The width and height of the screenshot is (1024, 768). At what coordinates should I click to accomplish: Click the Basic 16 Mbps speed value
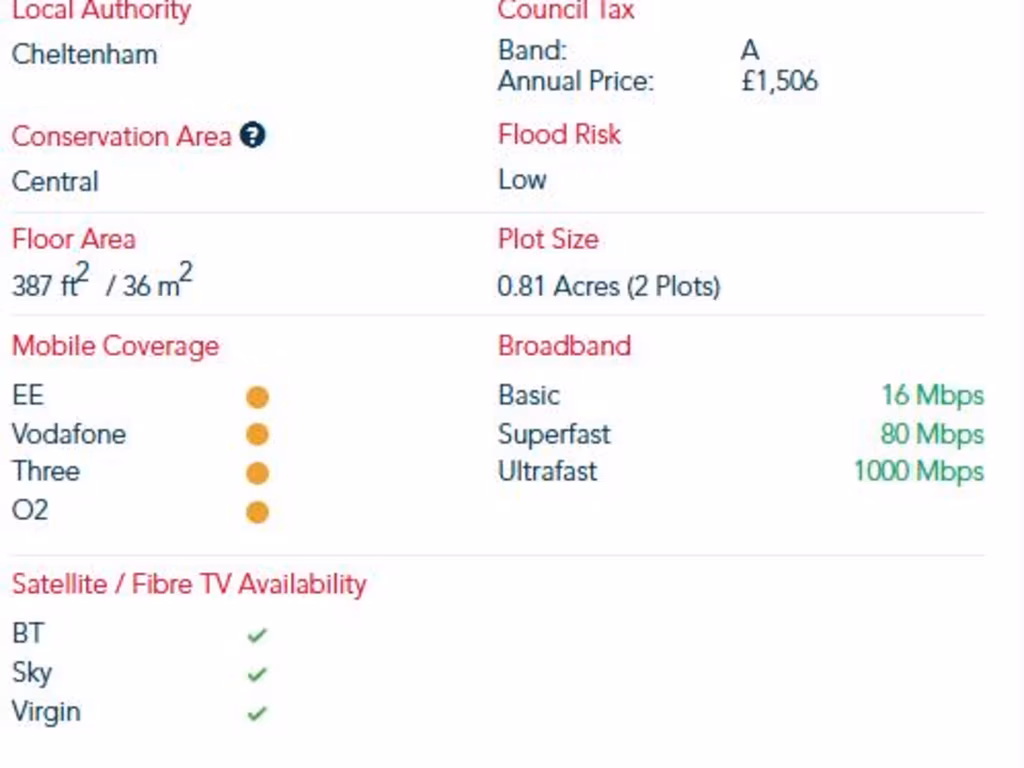coord(932,395)
